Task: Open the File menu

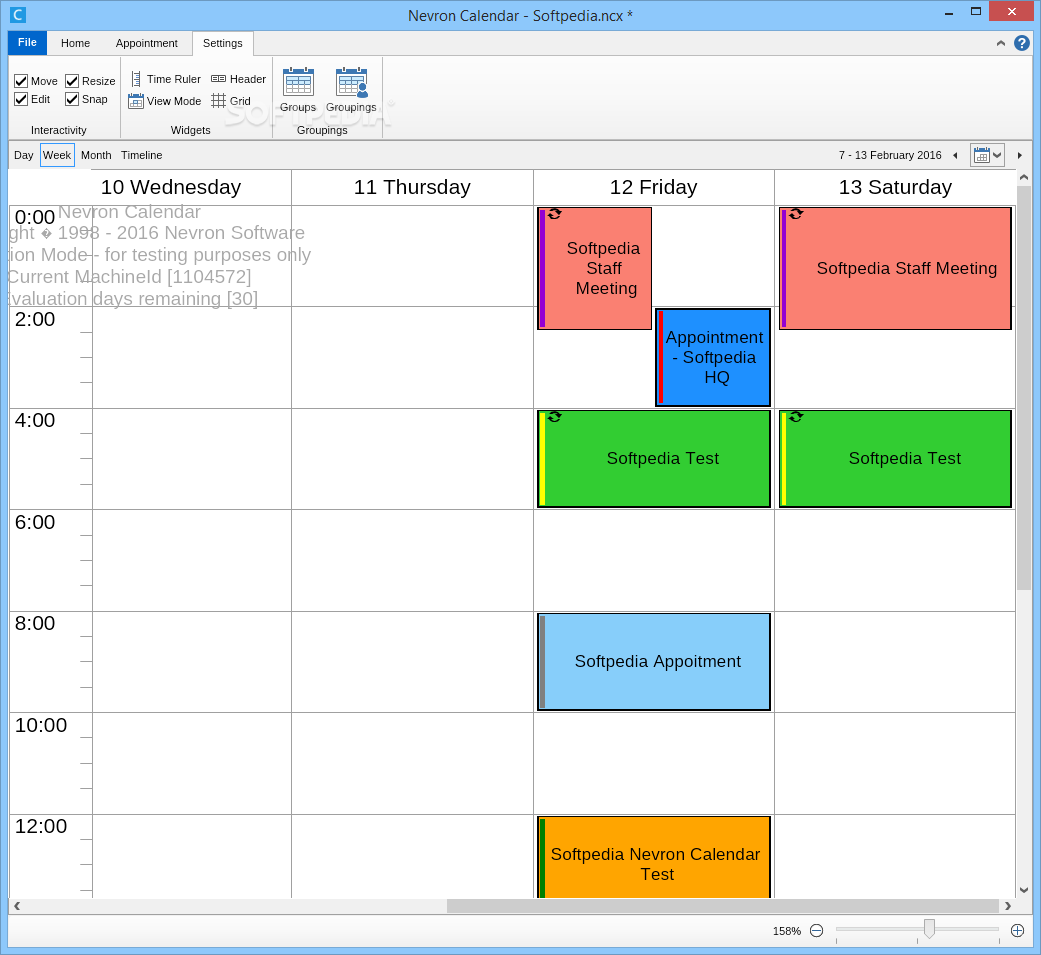Action: [27, 43]
